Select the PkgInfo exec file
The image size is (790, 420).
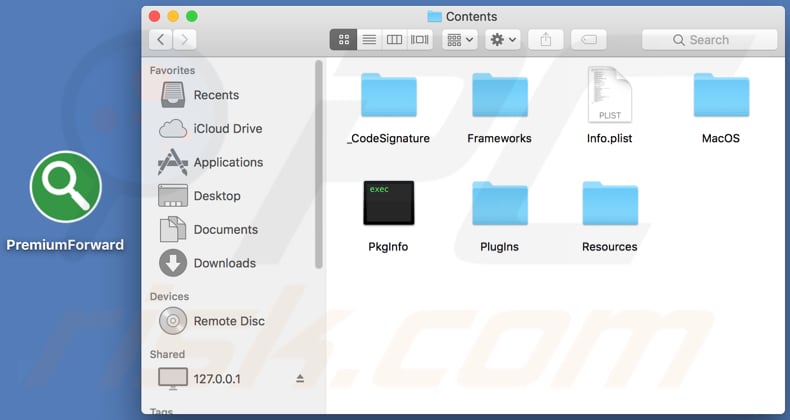tap(388, 202)
